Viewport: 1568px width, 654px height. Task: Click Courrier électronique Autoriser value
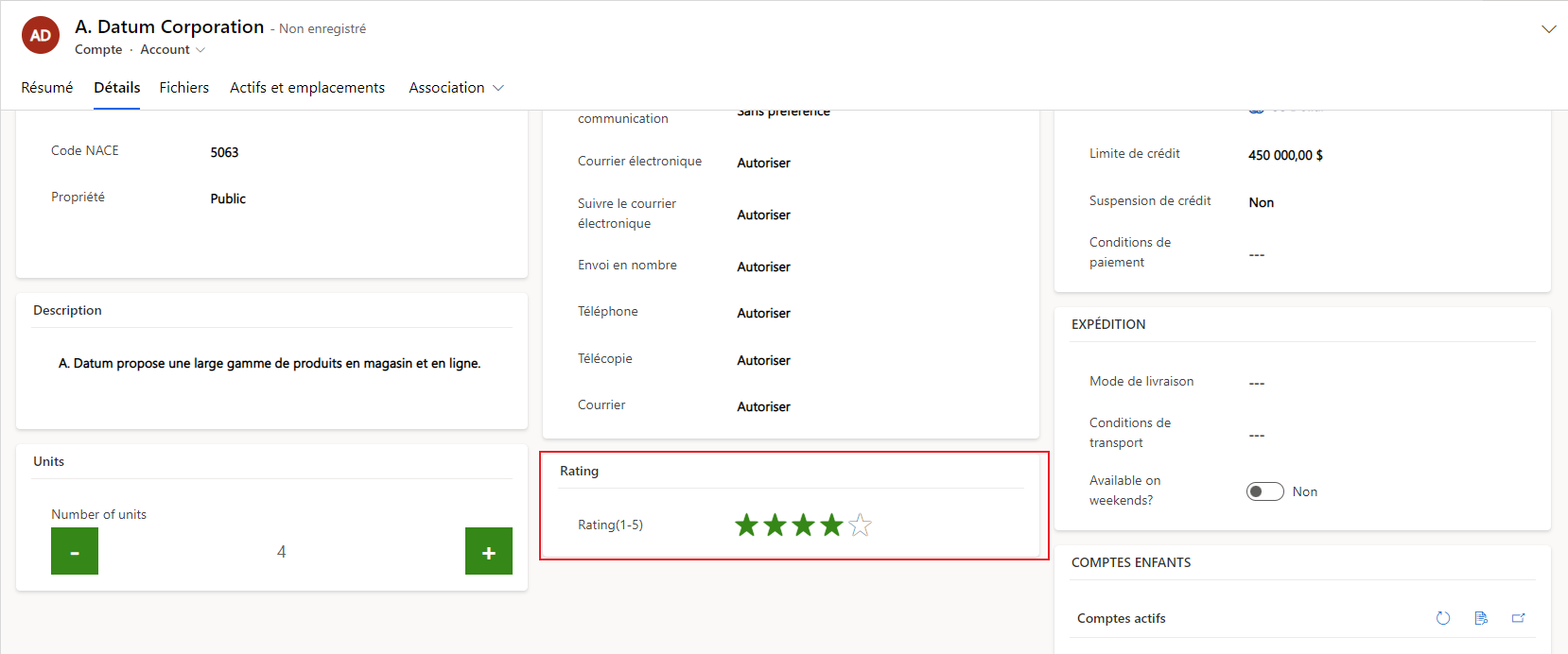764,163
